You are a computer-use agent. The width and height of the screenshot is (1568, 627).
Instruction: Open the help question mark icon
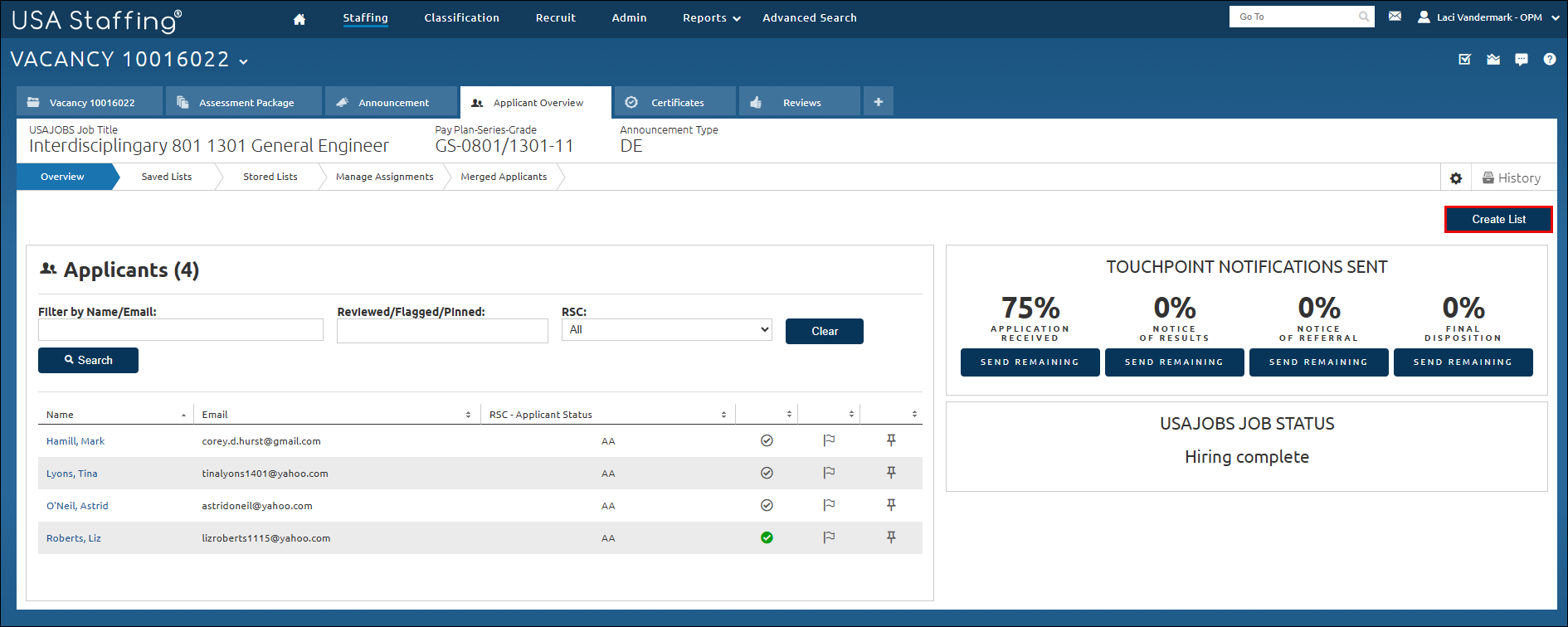(1550, 59)
